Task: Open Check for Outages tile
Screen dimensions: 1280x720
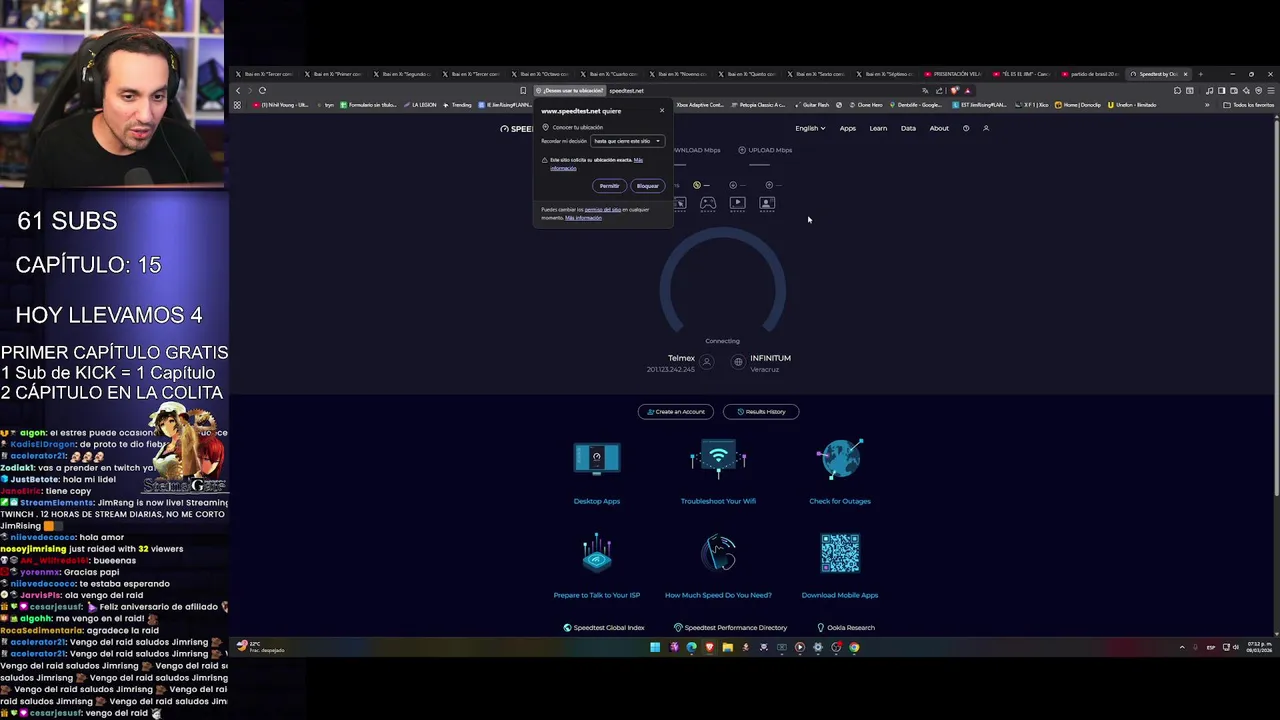Action: [x=840, y=473]
